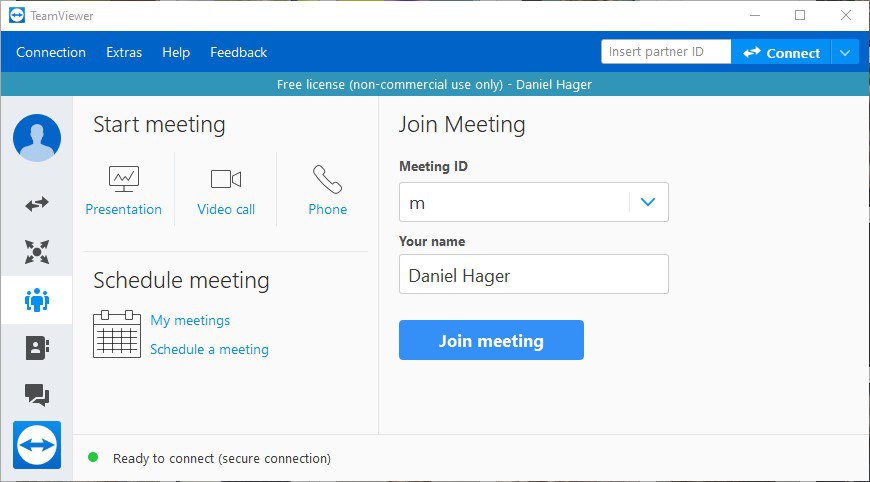Open Computers & Contacts sidebar icon
Viewport: 870px width, 482px height.
(x=37, y=348)
